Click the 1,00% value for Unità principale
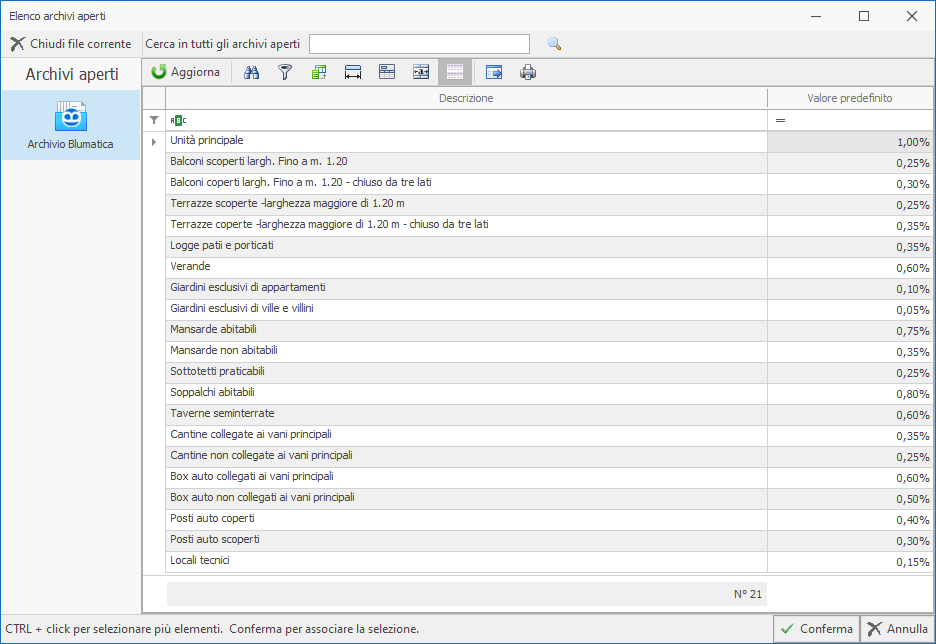The height and width of the screenshot is (644, 936). 850,142
